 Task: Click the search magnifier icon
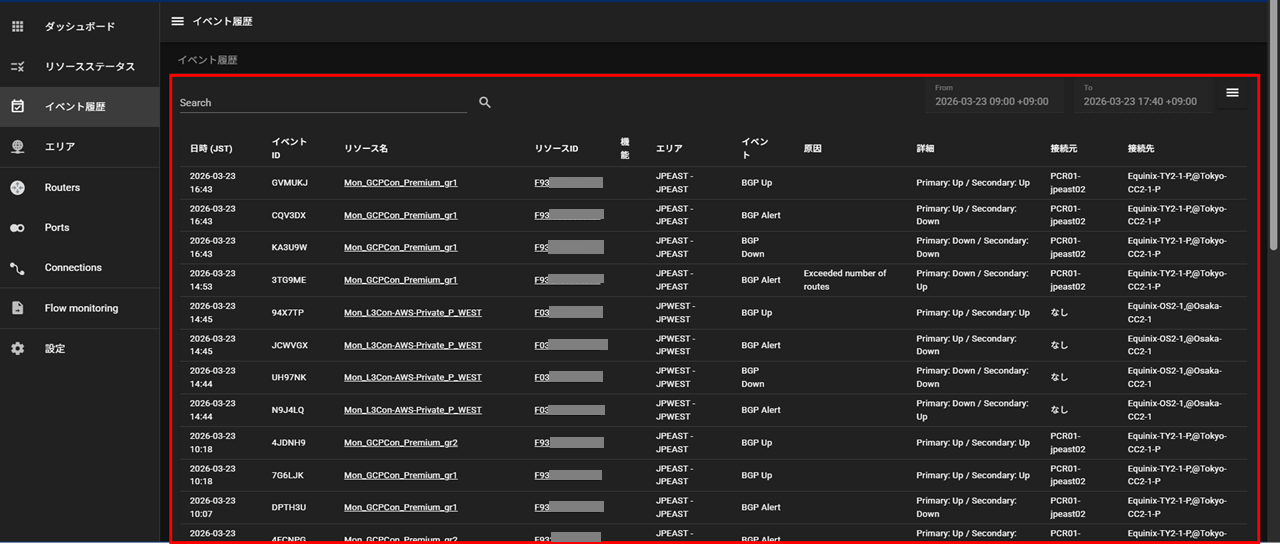pyautogui.click(x=485, y=102)
